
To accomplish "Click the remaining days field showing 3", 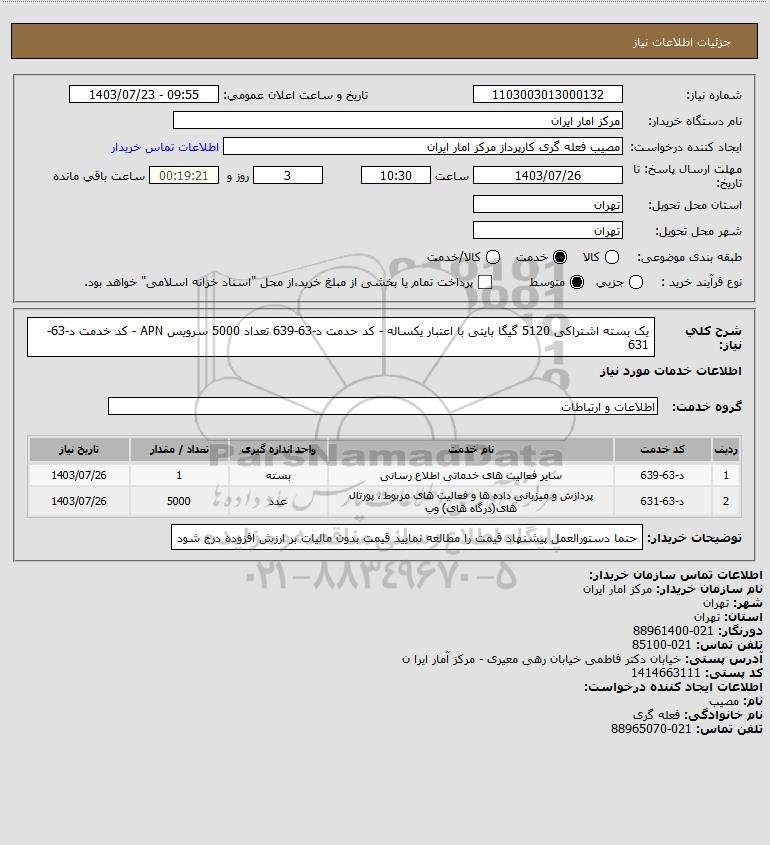I will (x=288, y=175).
